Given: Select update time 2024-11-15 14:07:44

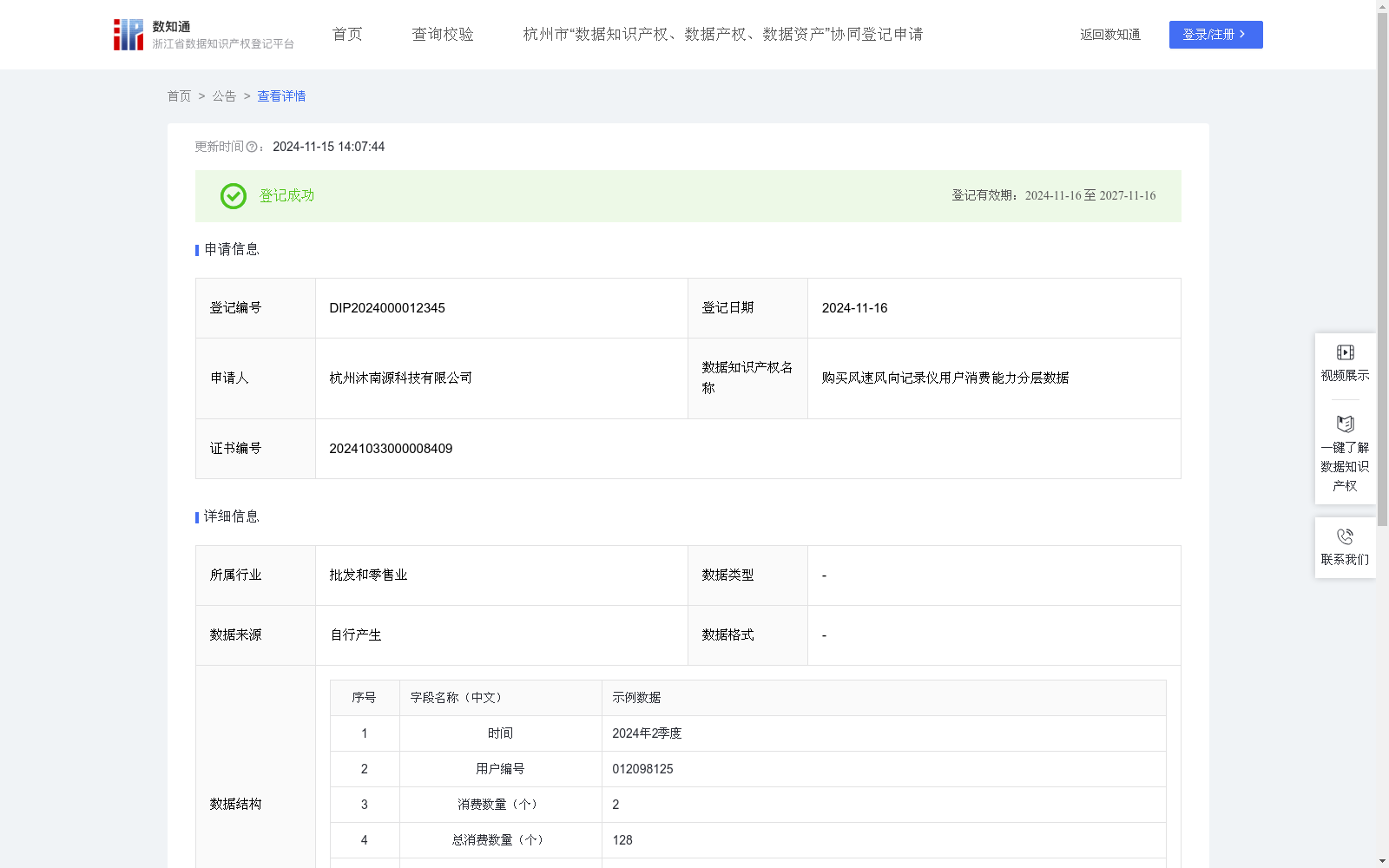Looking at the screenshot, I should click(328, 148).
